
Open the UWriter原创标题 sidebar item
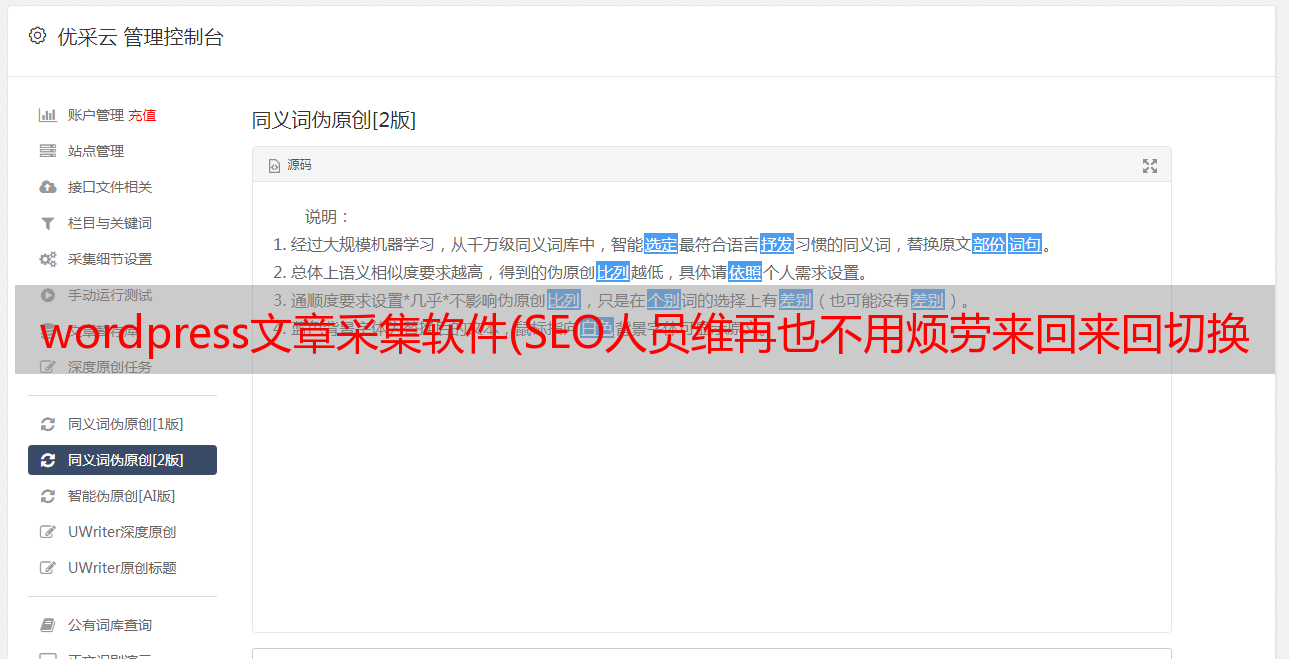point(122,568)
